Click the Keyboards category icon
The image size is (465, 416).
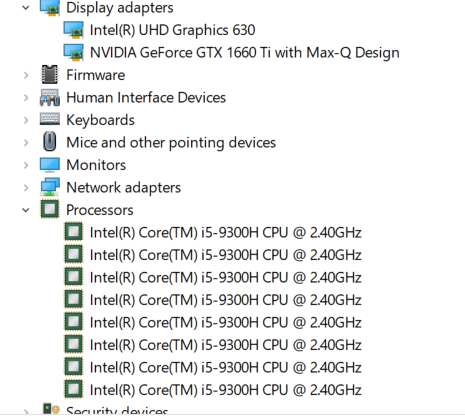[50, 119]
